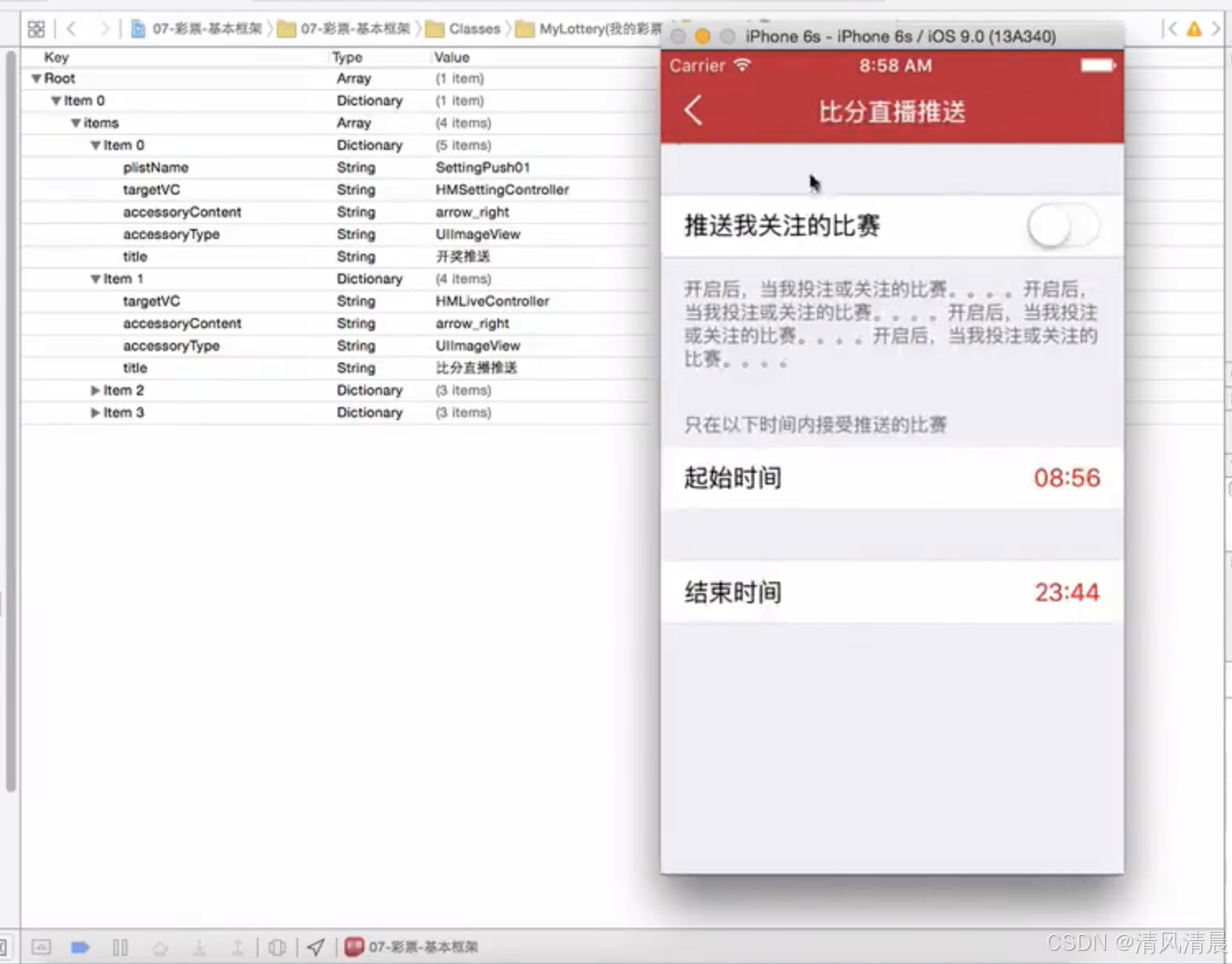1232x964 pixels.
Task: Click the 比分直播推送 navigation title in simulator
Action: click(x=892, y=111)
